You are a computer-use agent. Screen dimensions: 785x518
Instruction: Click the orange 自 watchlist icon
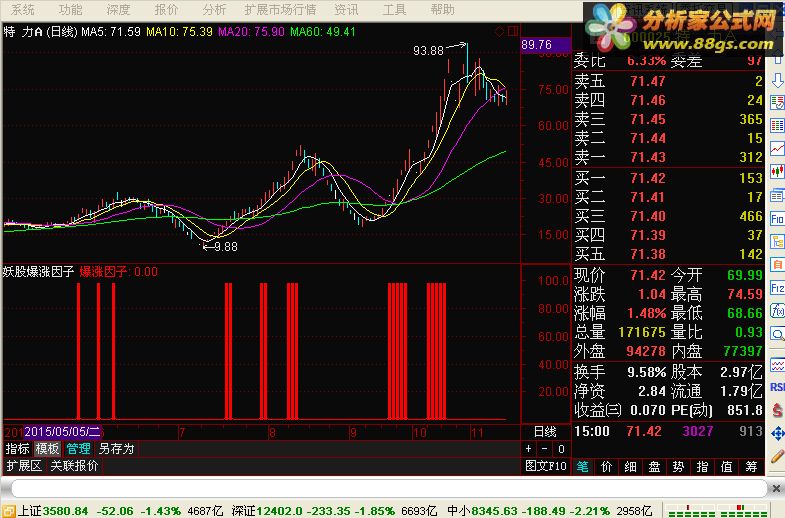pyautogui.click(x=777, y=264)
